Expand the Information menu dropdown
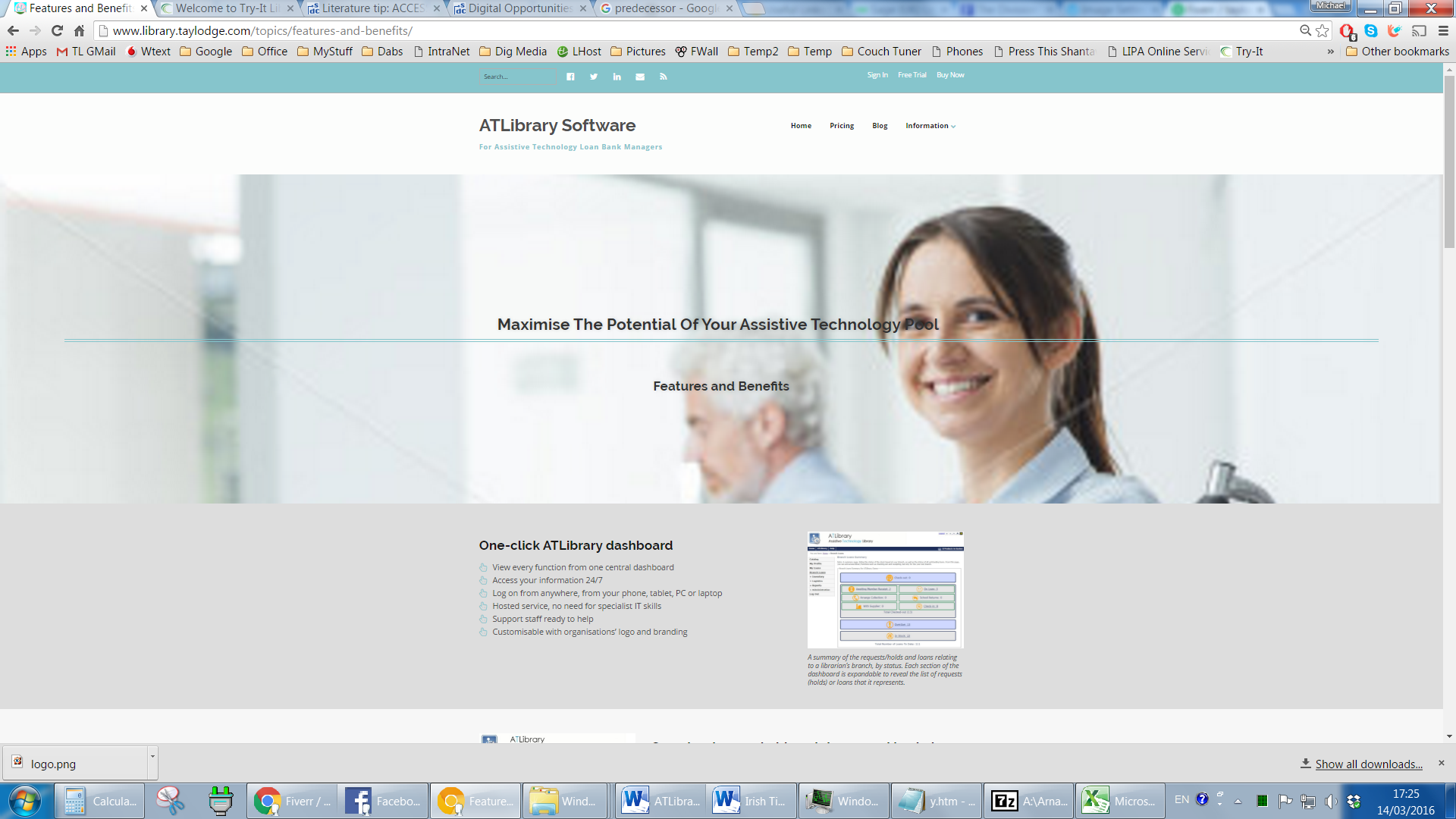This screenshot has height=819, width=1456. (x=930, y=126)
